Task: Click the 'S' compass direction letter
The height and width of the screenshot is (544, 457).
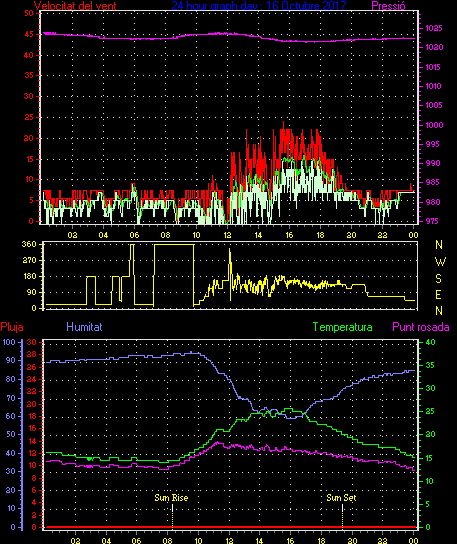Action: point(438,278)
